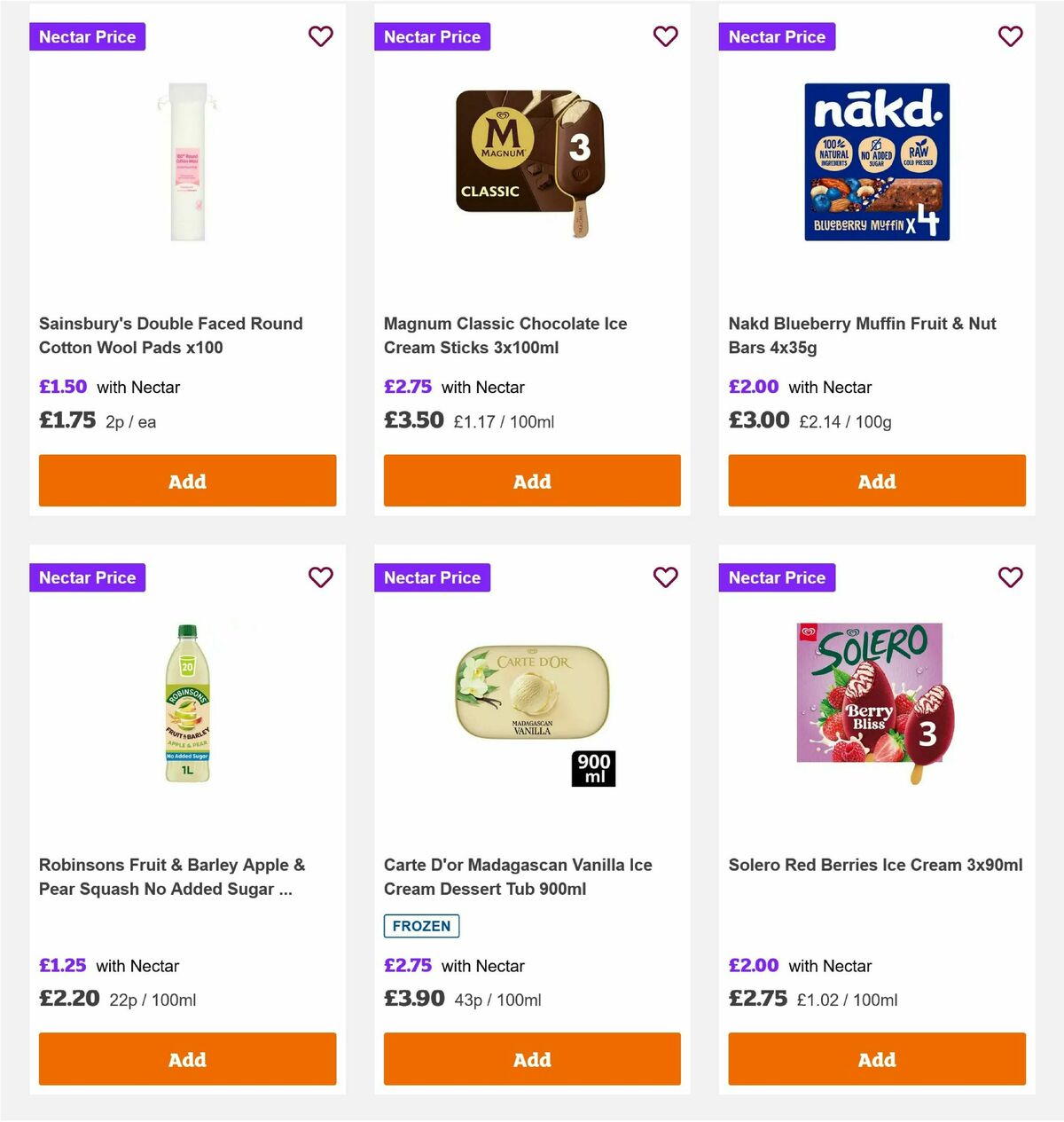Click the heart on Solero Red Berries
Screen dimensions: 1064x1122
(x=1010, y=577)
